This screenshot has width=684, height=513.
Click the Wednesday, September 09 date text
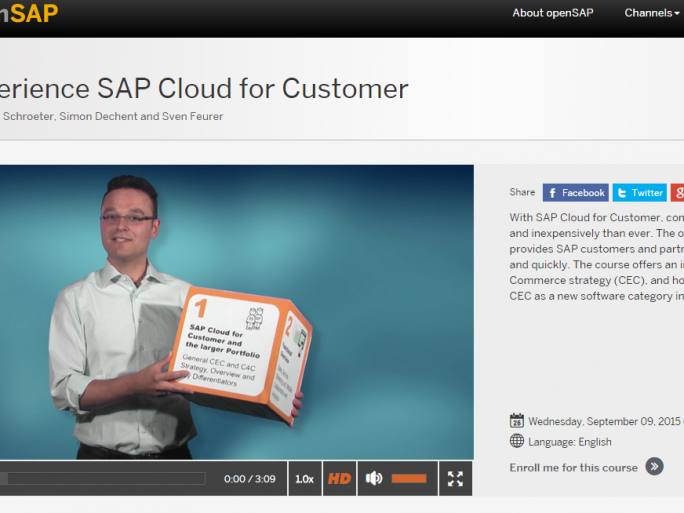point(605,421)
